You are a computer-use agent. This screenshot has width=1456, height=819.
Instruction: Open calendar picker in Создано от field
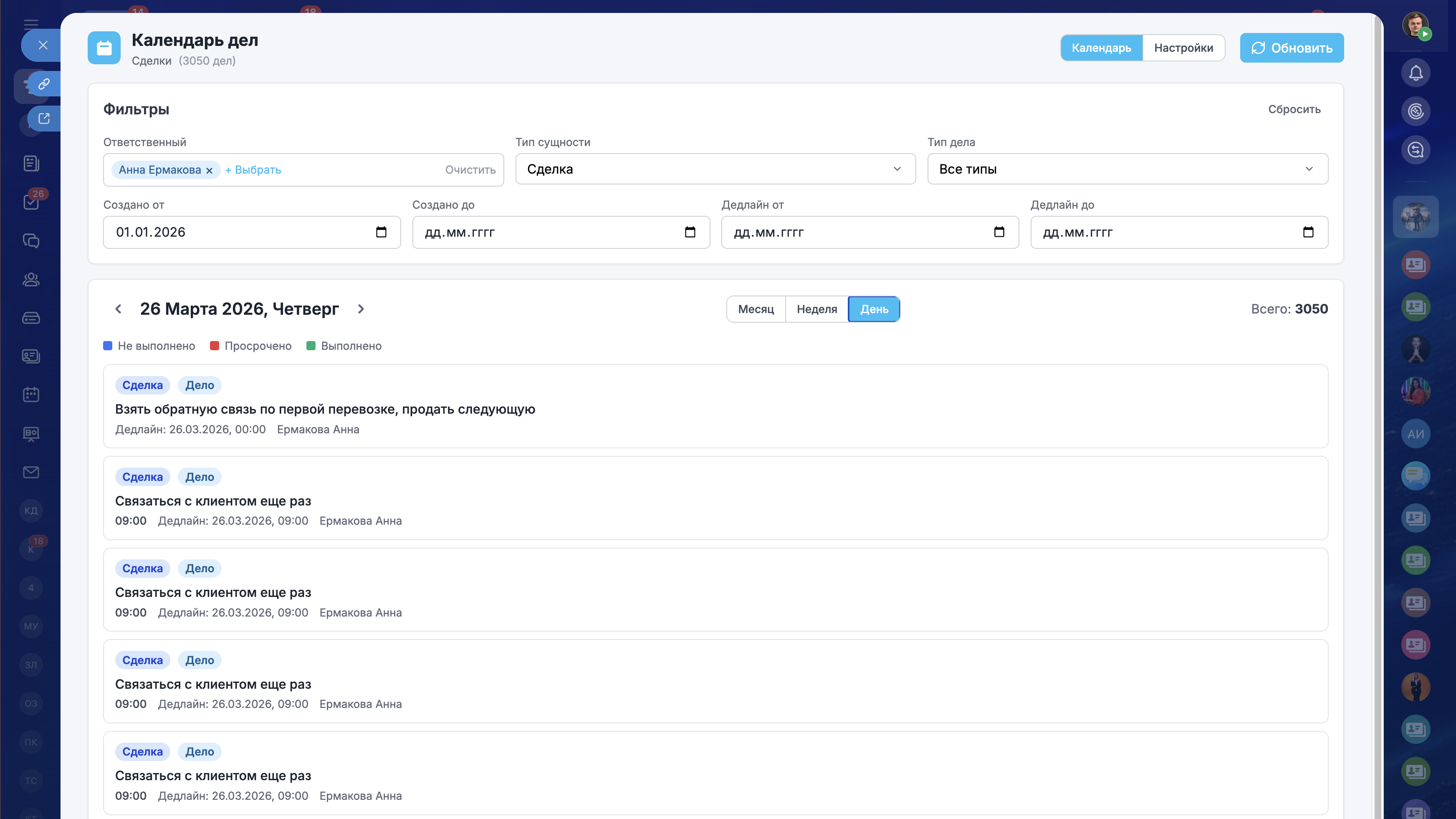(381, 232)
